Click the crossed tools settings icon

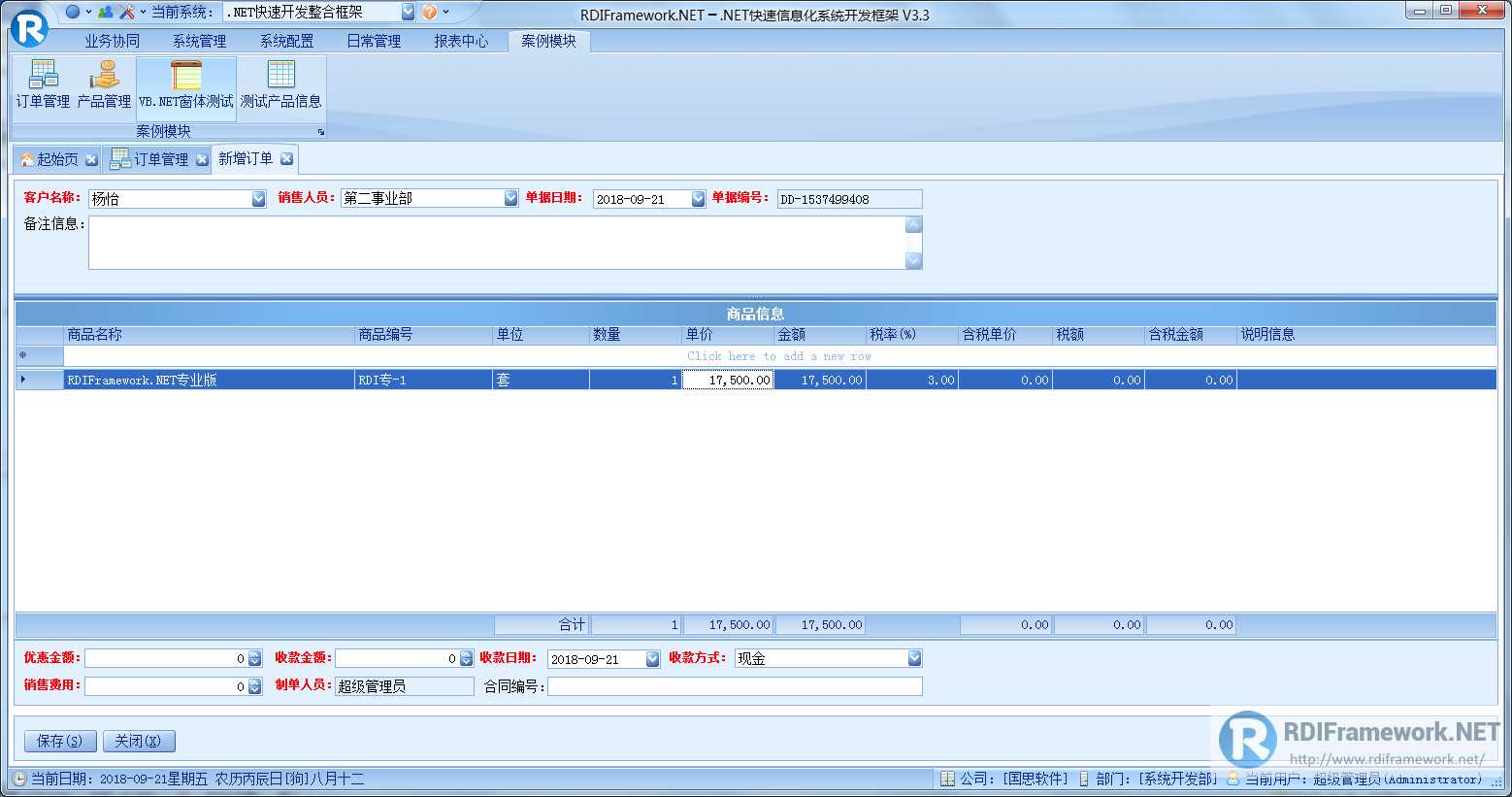(126, 12)
